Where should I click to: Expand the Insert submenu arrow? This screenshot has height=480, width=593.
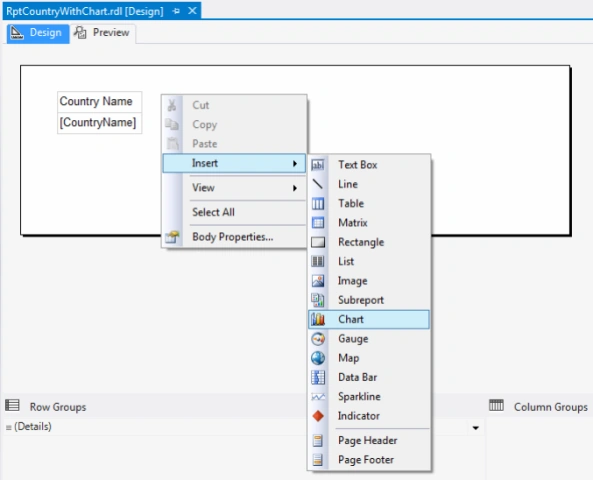[x=295, y=163]
